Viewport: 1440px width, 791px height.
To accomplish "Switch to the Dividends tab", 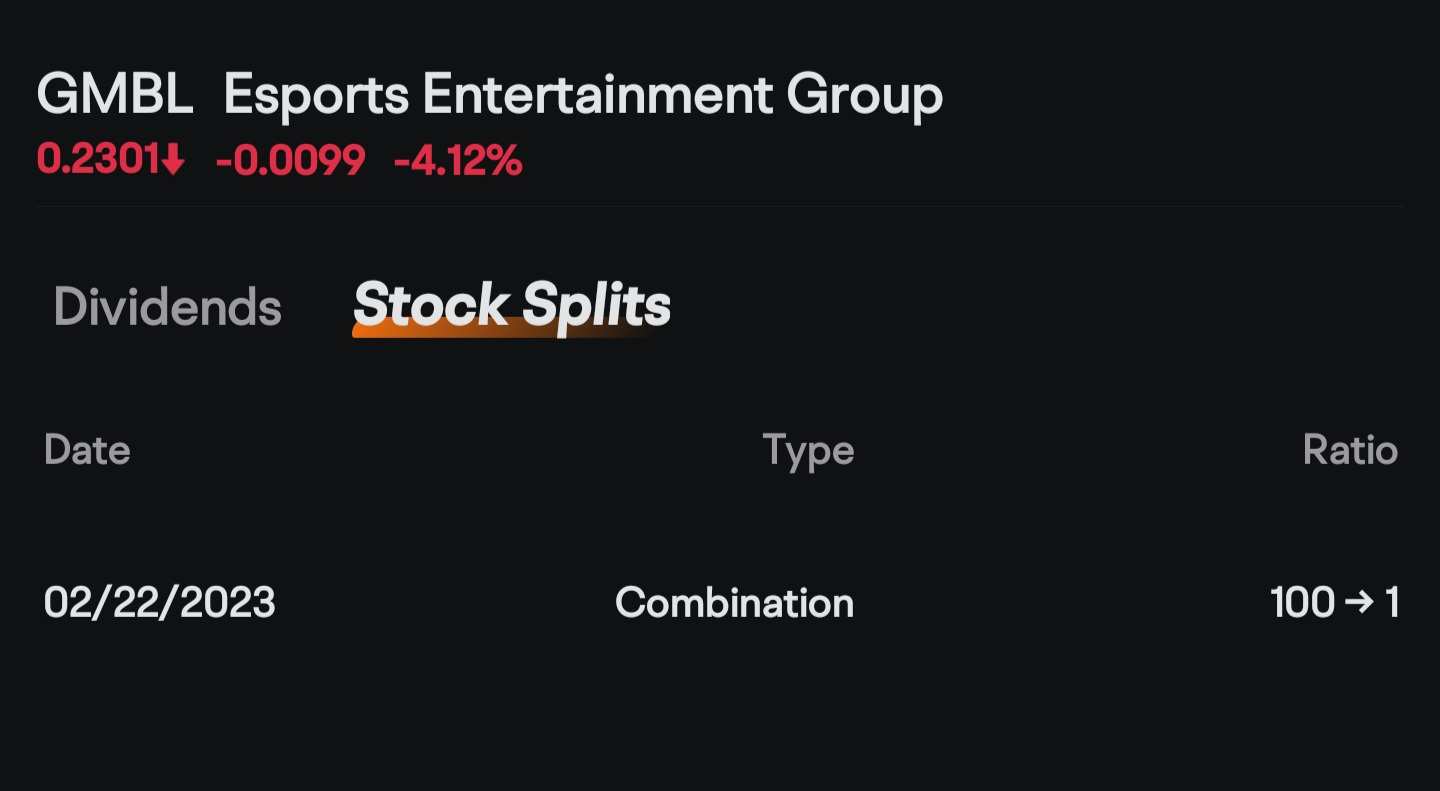I will click(x=168, y=307).
